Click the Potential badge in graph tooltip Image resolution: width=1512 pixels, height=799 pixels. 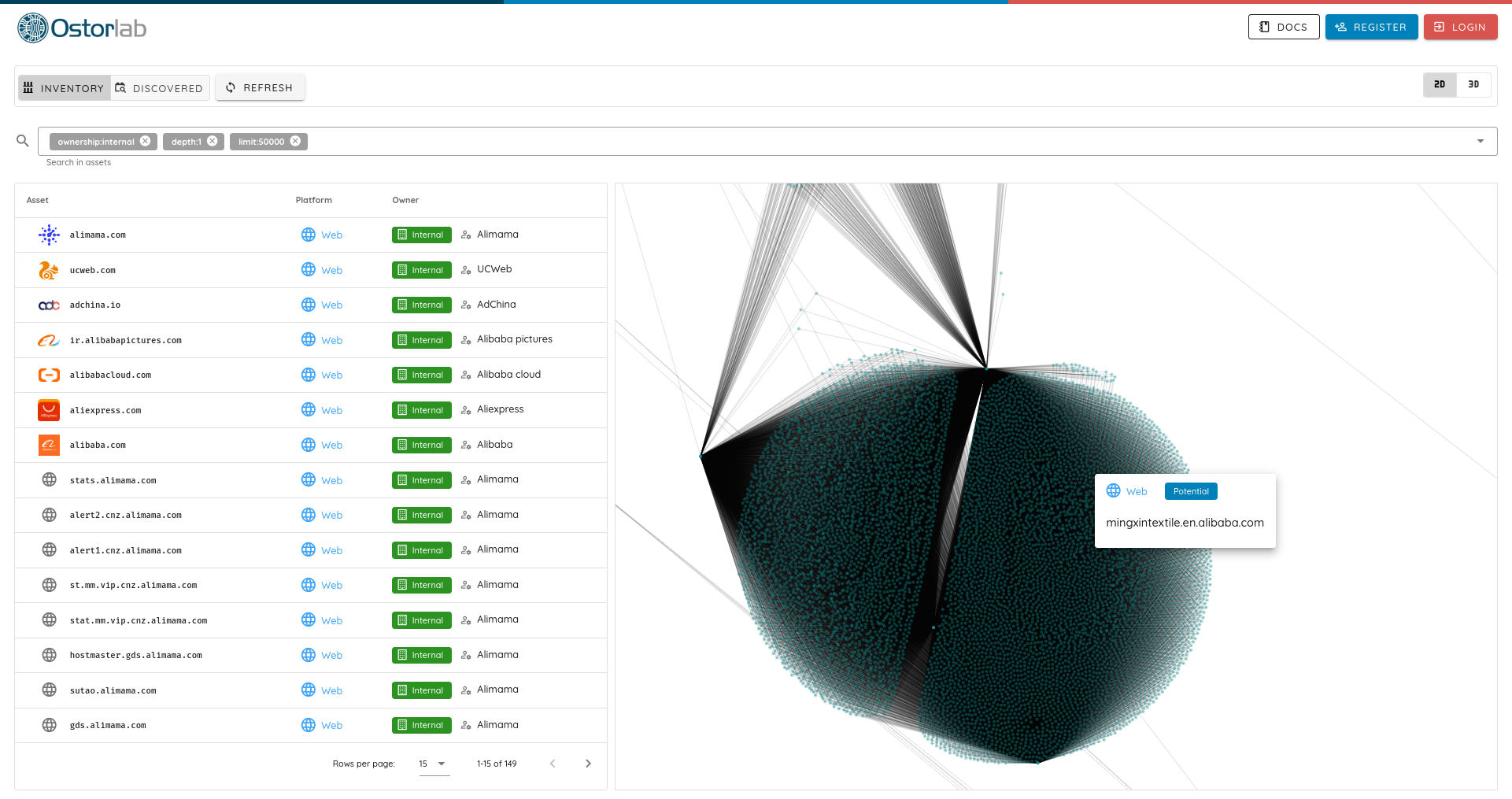(1190, 491)
